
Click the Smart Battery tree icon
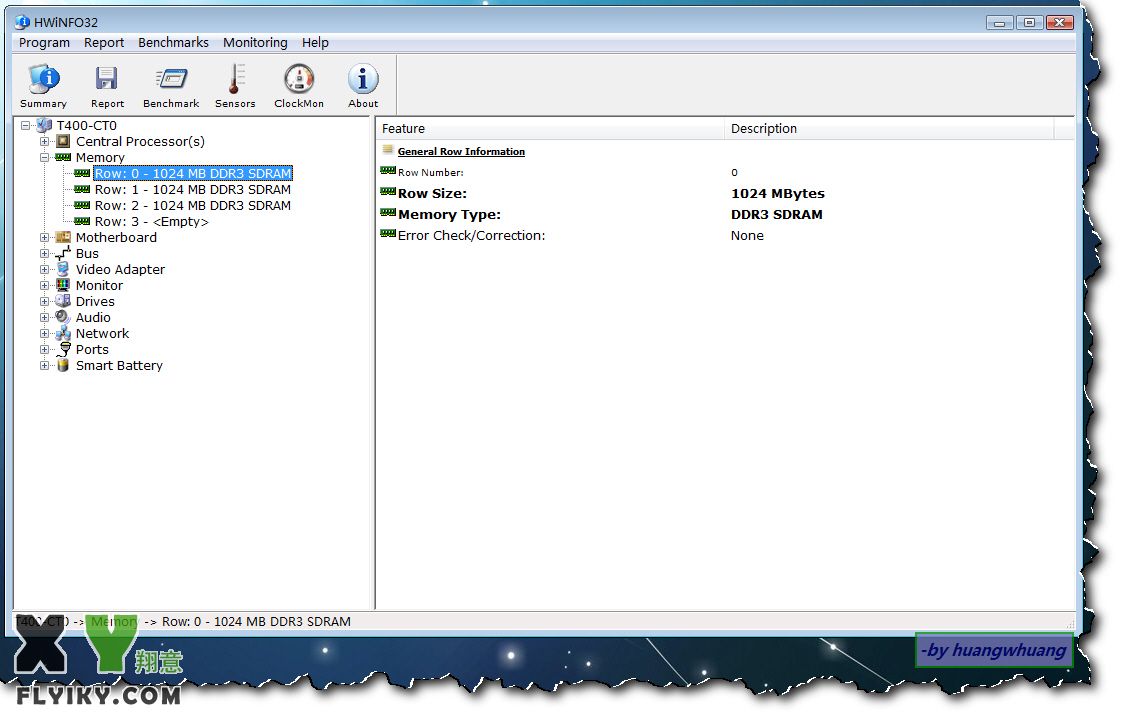point(63,365)
